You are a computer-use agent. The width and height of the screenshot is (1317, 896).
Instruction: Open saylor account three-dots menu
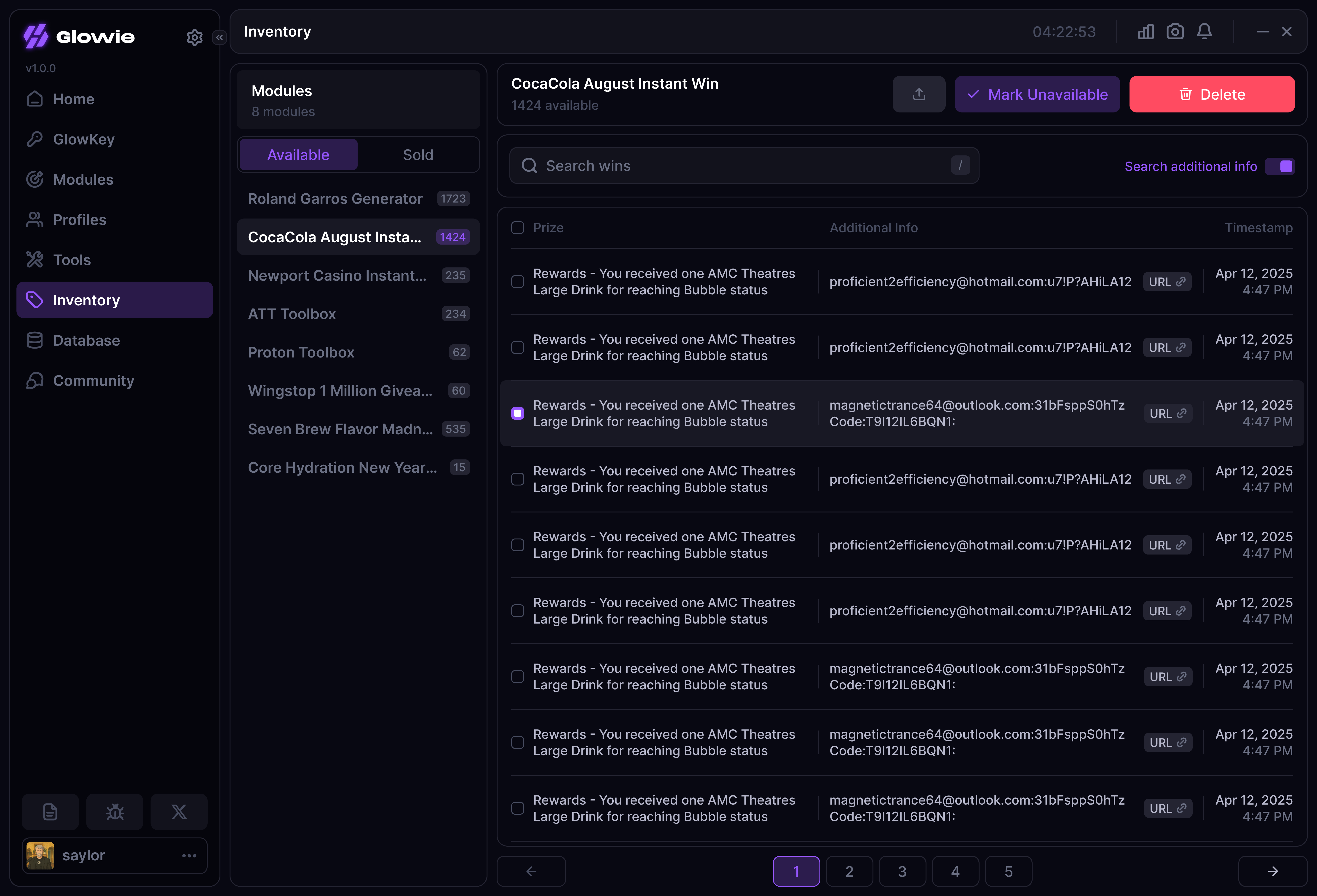click(189, 855)
